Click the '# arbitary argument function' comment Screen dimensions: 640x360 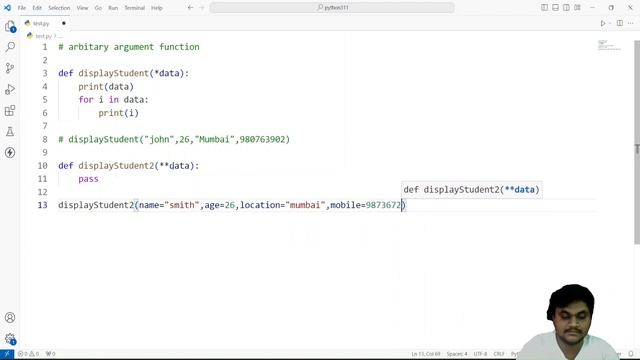pyautogui.click(x=129, y=47)
